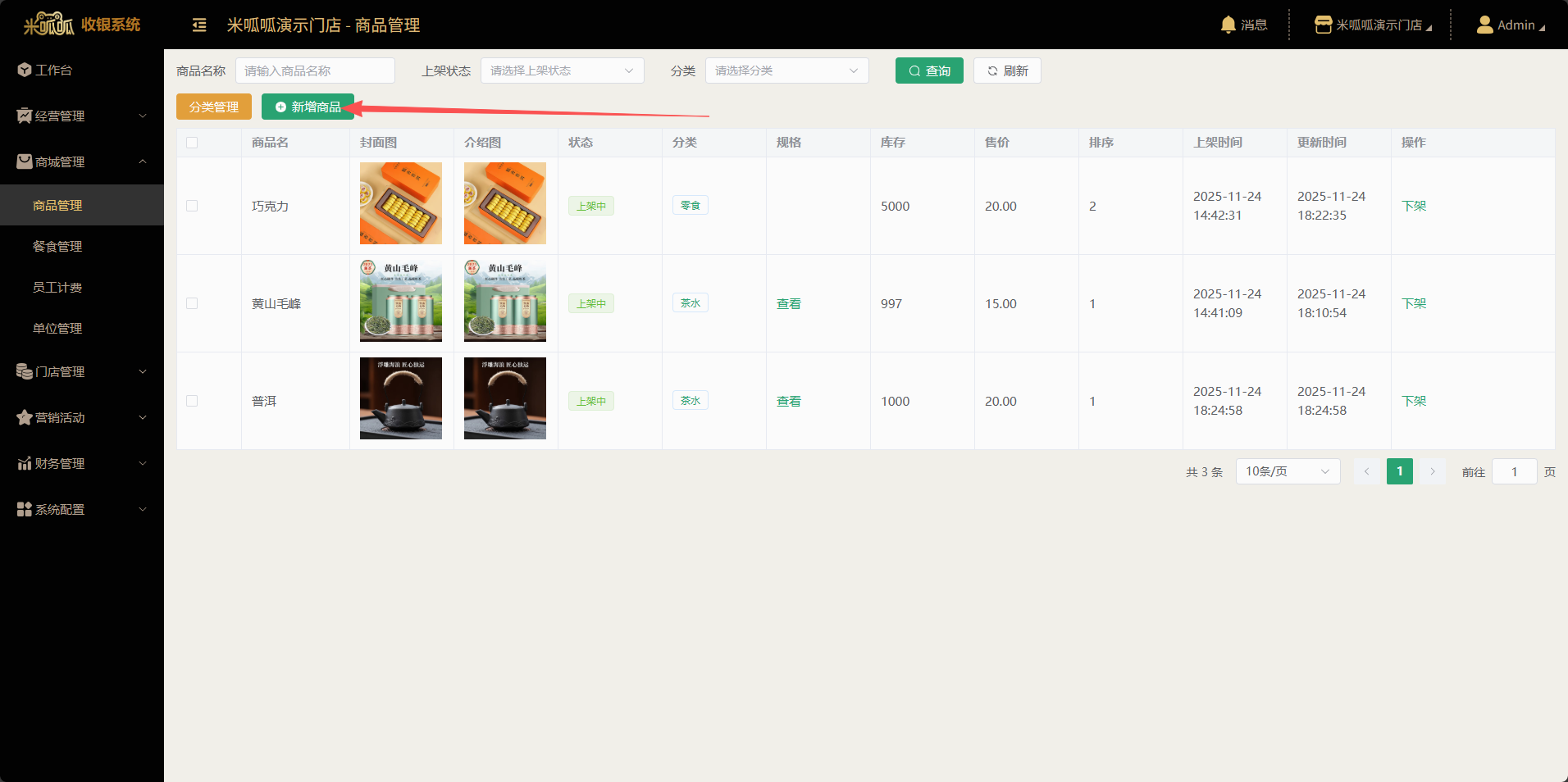Screen dimensions: 1568x782
Task: Click the 新增商品 button
Action: 308,107
